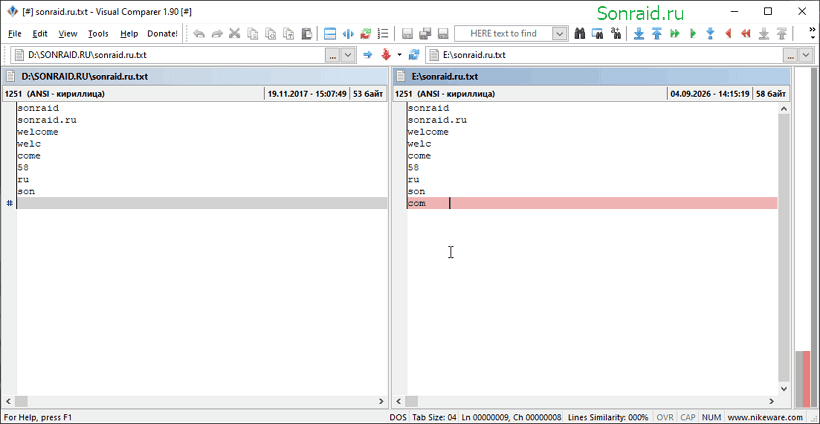
Task: Click the find with plus binoculars icon
Action: [x=615, y=34]
